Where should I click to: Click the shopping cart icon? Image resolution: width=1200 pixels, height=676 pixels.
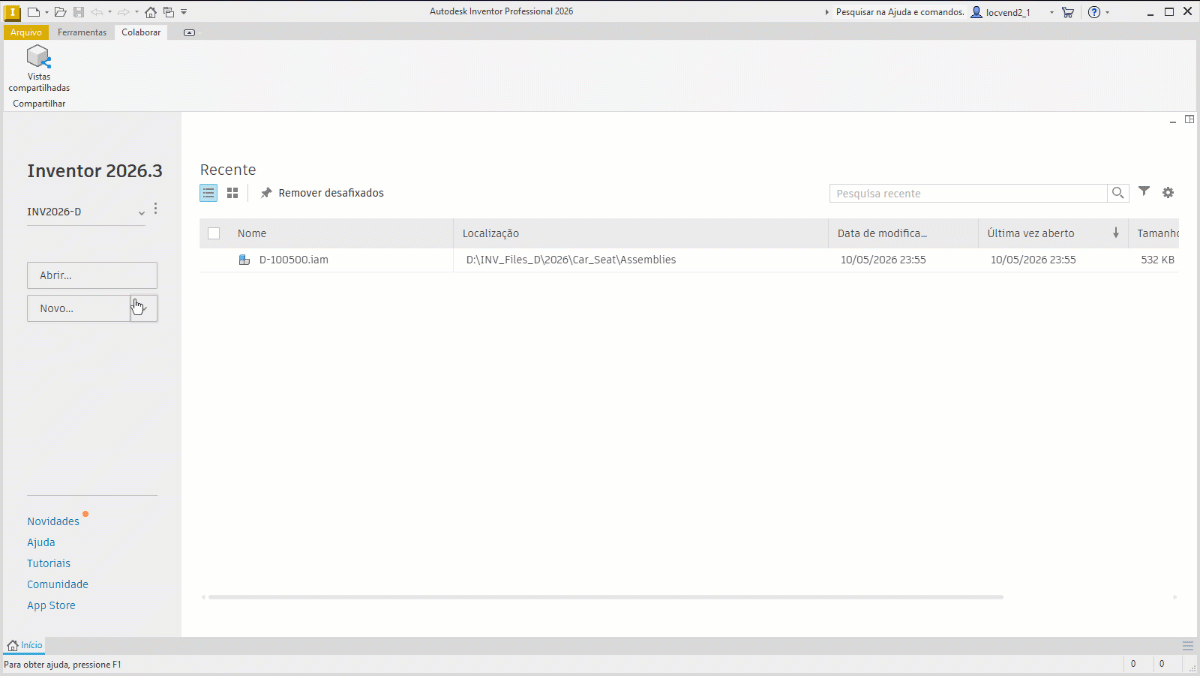(x=1067, y=12)
